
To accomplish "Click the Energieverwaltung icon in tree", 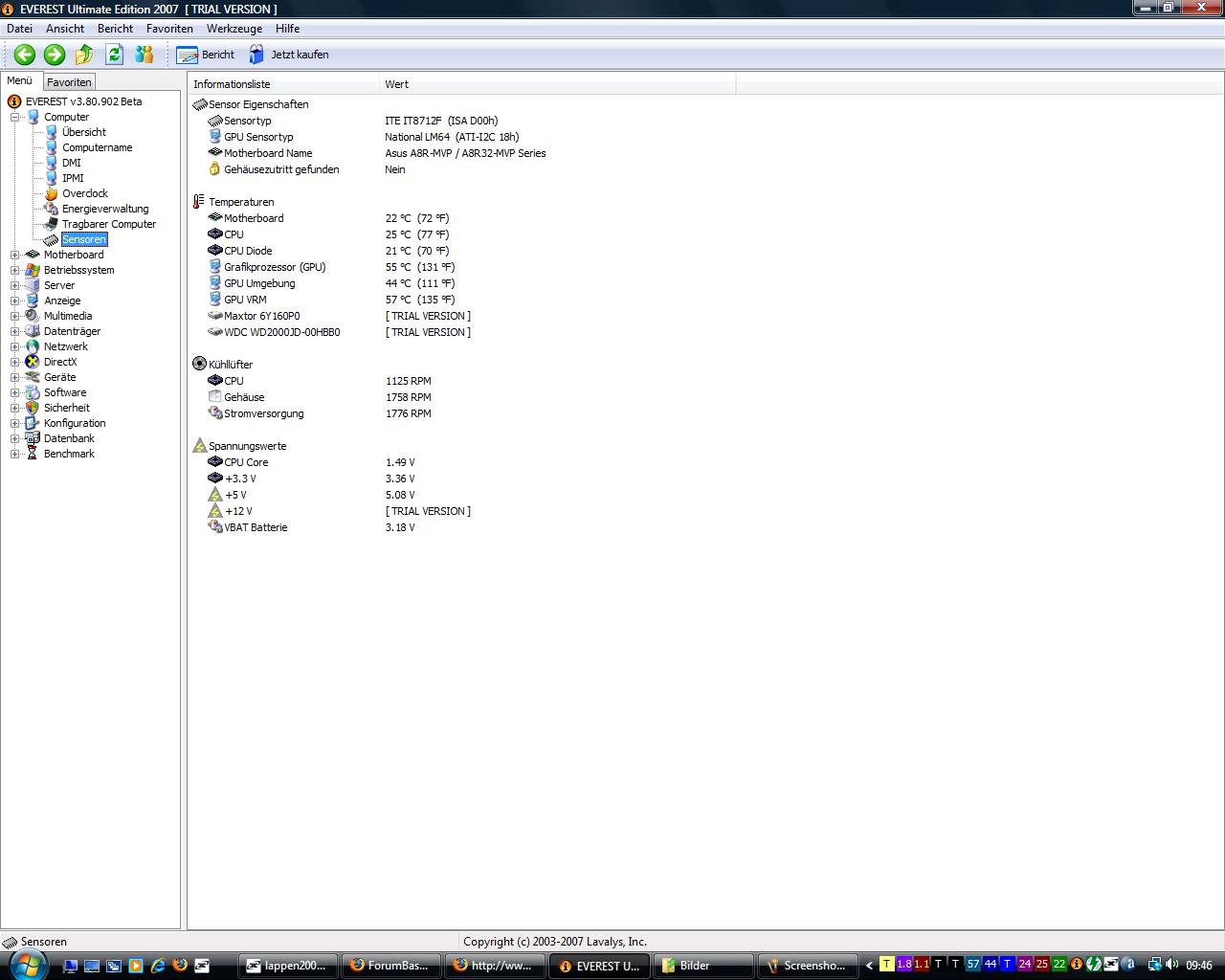I will (x=52, y=209).
